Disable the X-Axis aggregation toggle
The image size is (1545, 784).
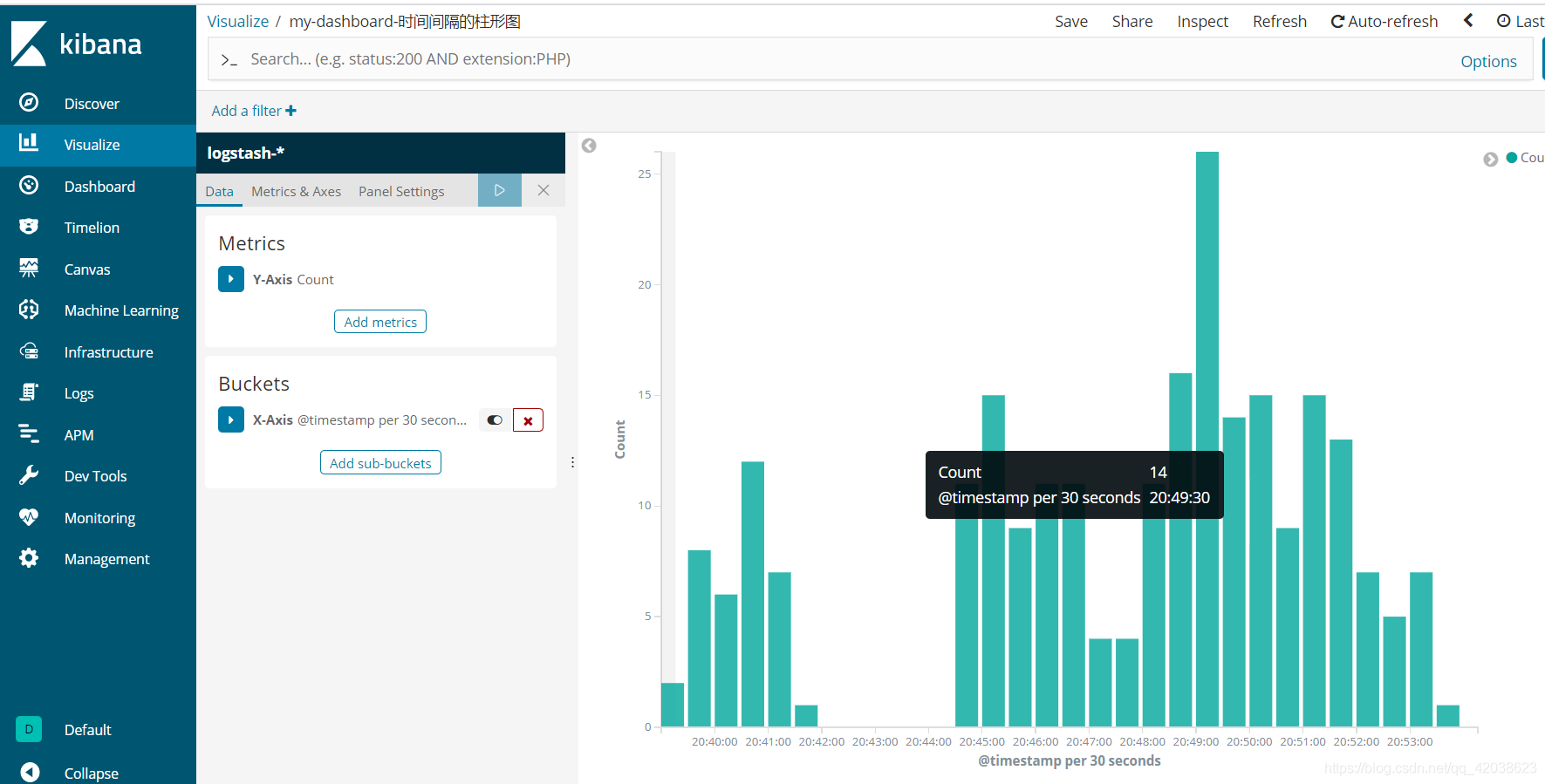click(495, 420)
